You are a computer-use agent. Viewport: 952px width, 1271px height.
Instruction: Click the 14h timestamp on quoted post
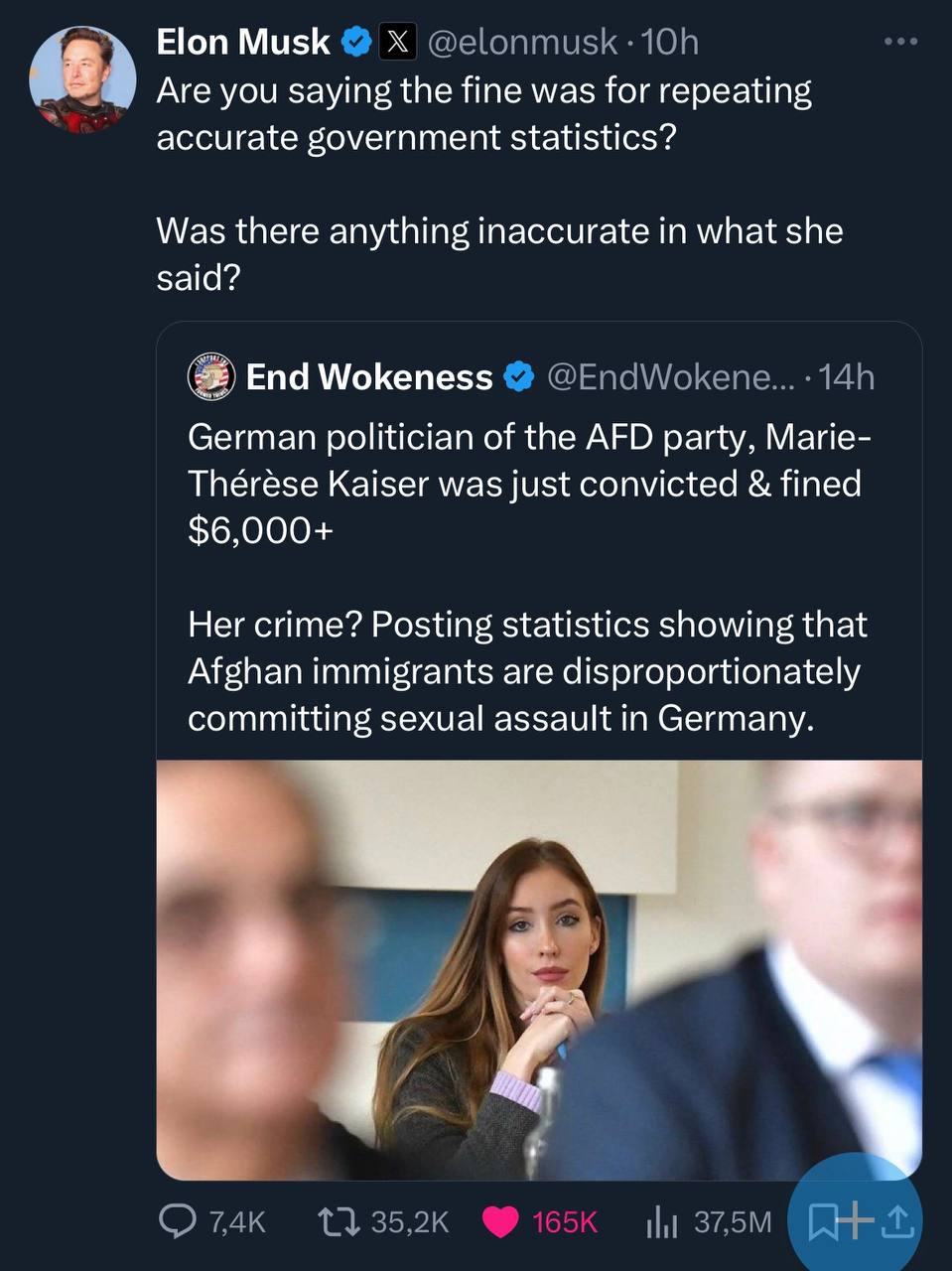[x=848, y=377]
